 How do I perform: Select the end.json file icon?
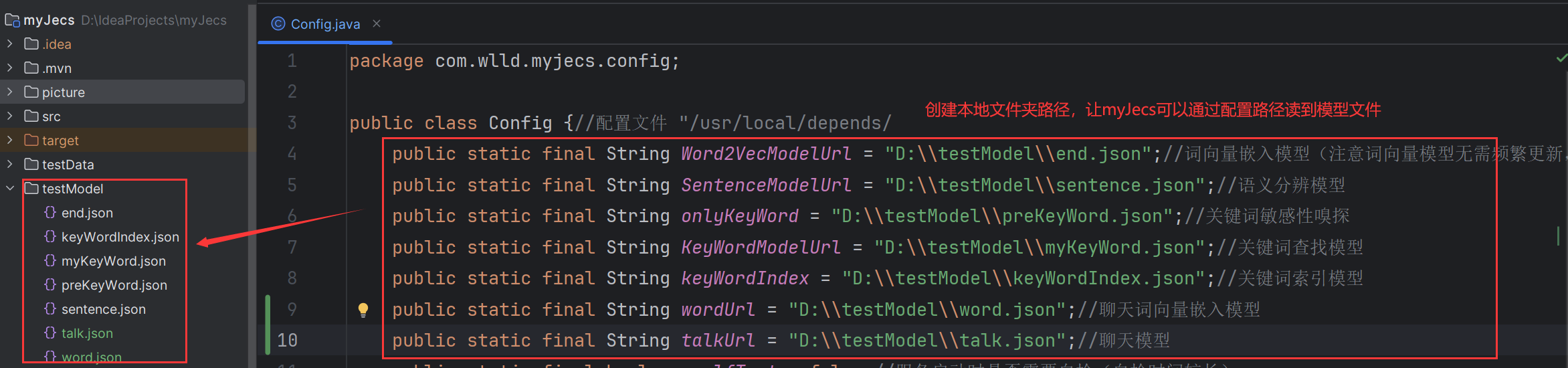[x=50, y=213]
